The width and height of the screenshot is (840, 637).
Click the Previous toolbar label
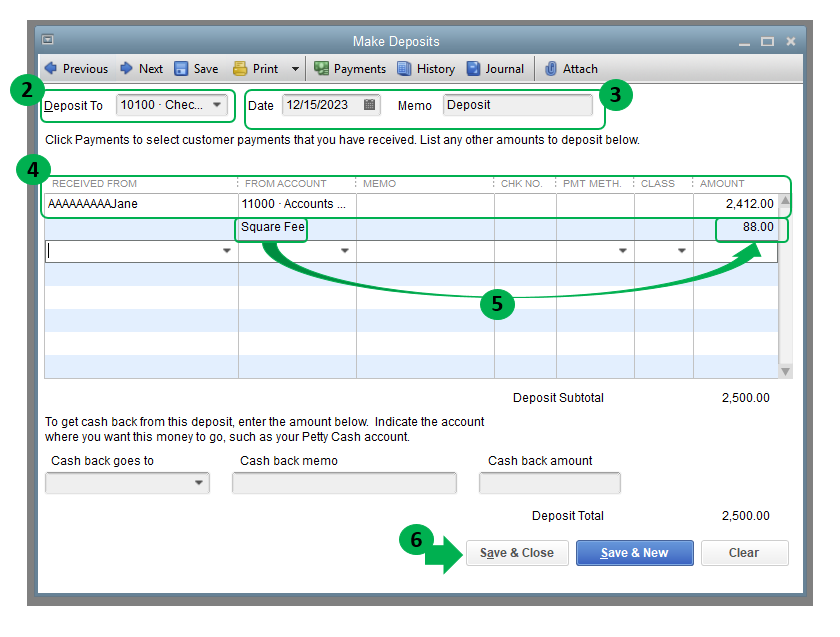[85, 69]
